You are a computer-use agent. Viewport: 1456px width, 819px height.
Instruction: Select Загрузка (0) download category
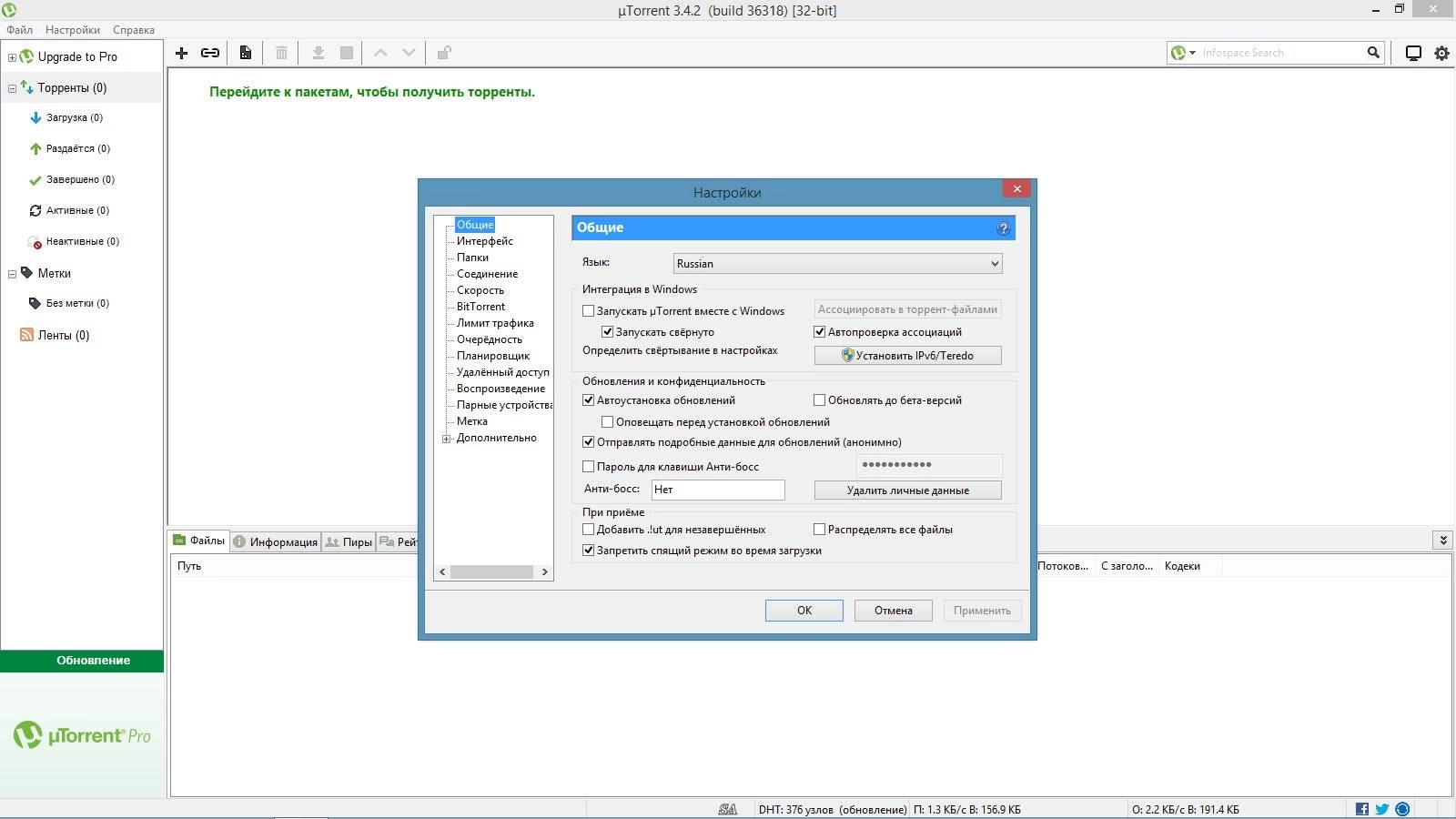pos(75,117)
